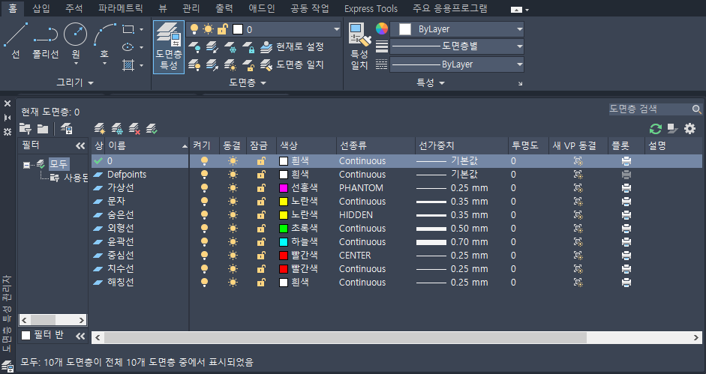Click the Set Current layer icon with green check
The width and height of the screenshot is (706, 374).
tap(152, 129)
